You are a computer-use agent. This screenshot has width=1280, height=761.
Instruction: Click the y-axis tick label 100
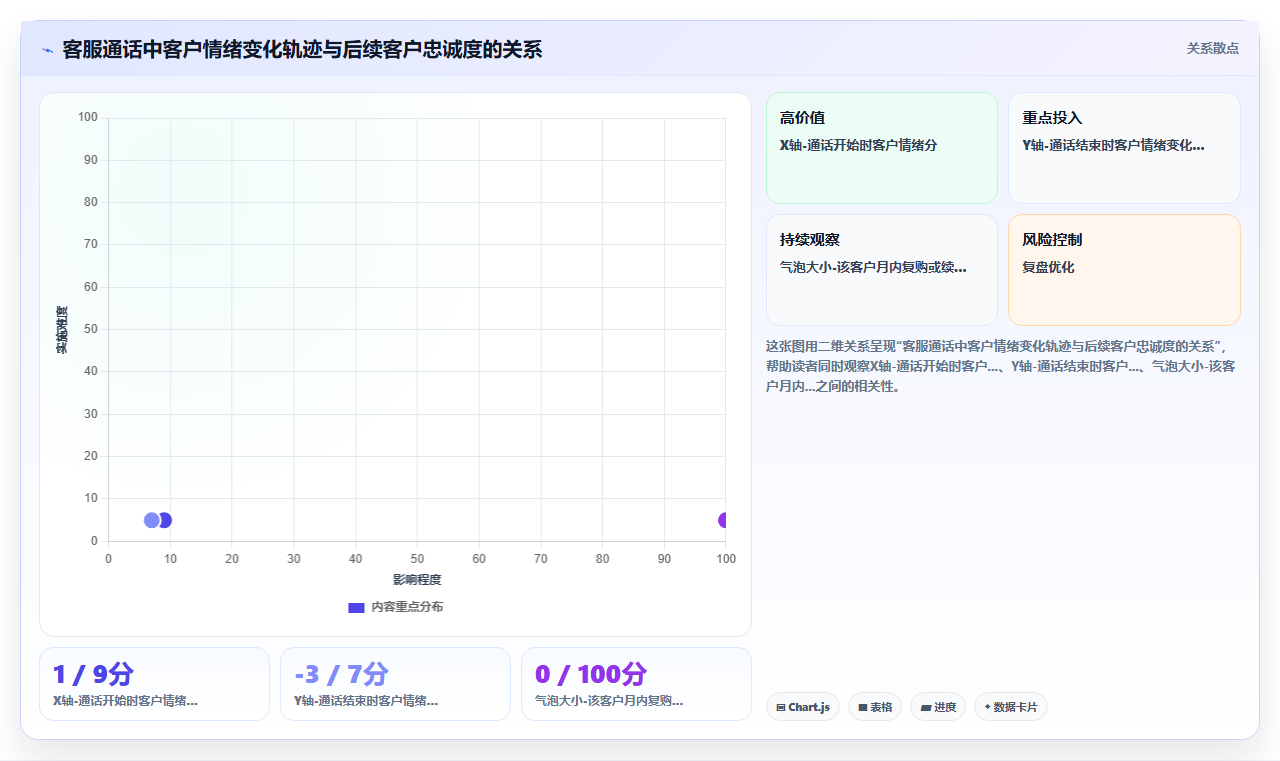coord(88,118)
